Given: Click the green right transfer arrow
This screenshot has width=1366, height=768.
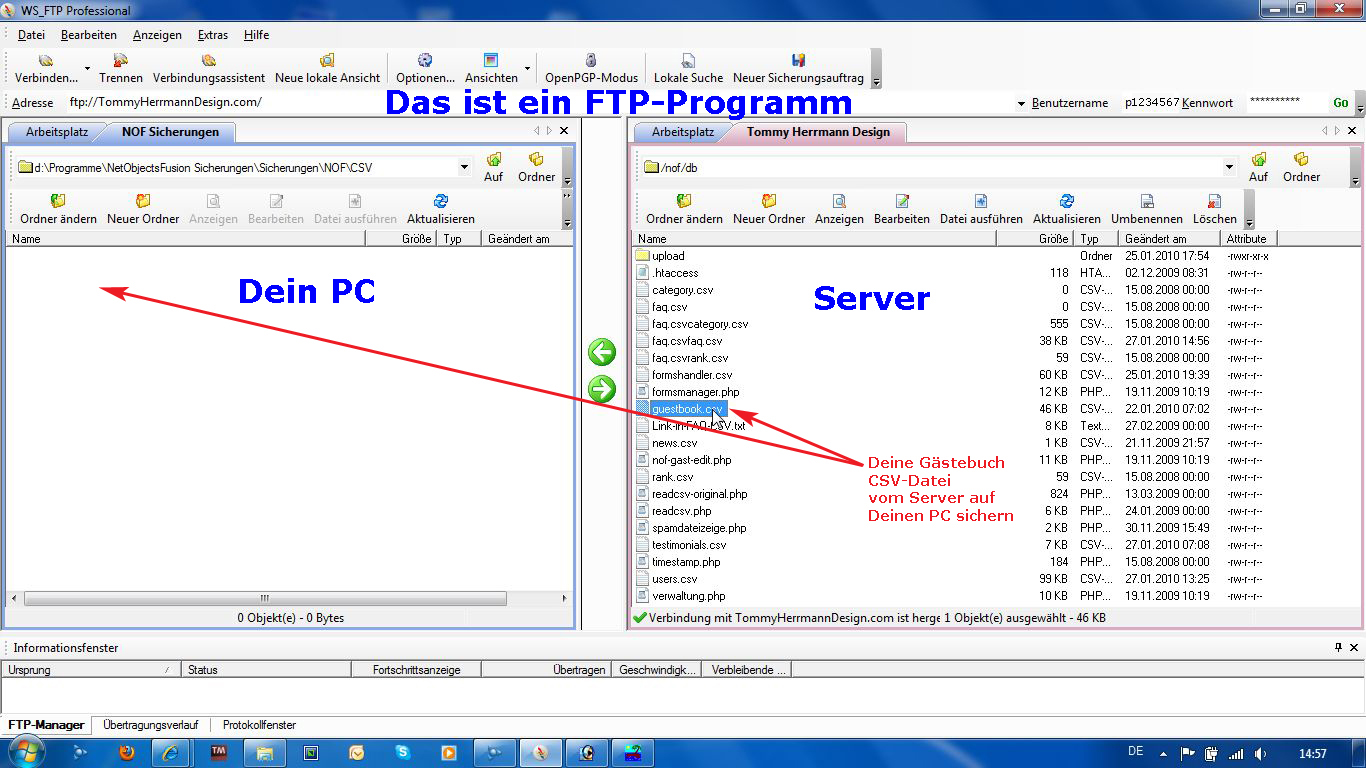Looking at the screenshot, I should pyautogui.click(x=602, y=388).
